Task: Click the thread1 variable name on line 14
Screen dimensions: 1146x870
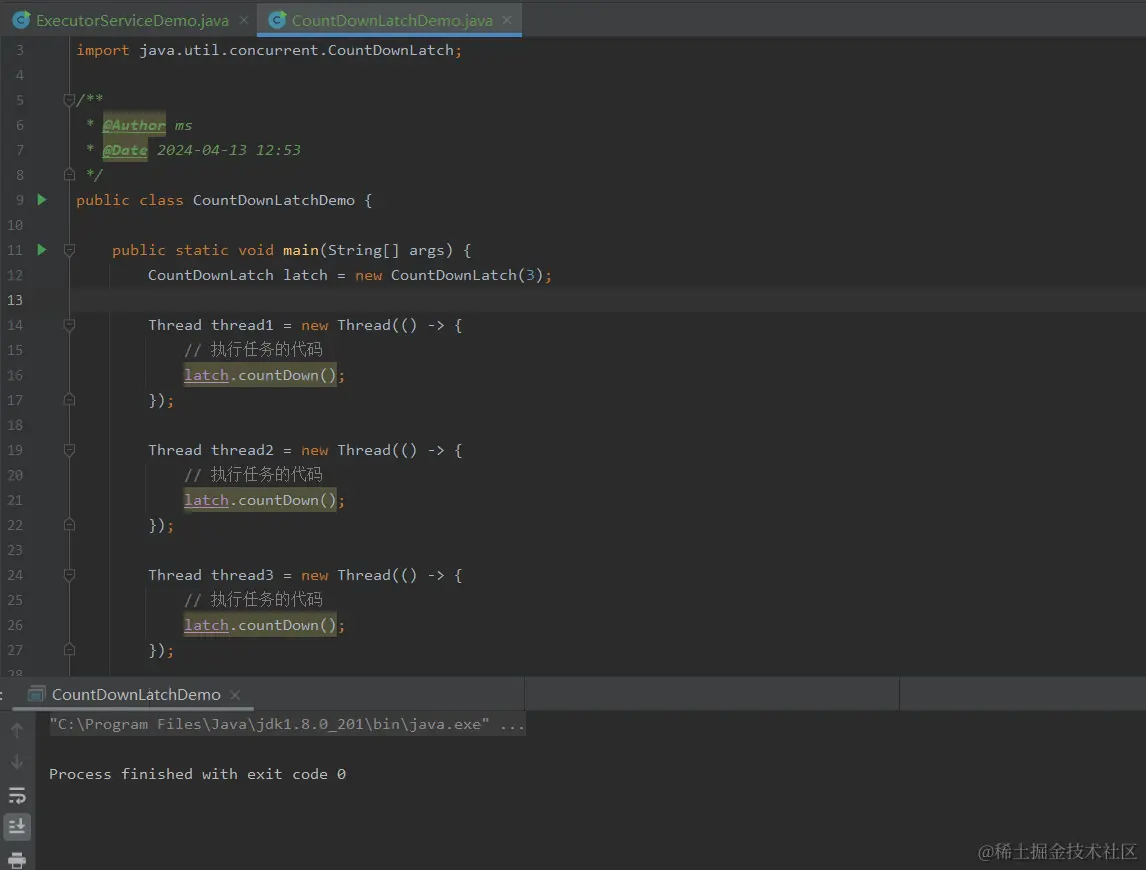Action: (242, 325)
